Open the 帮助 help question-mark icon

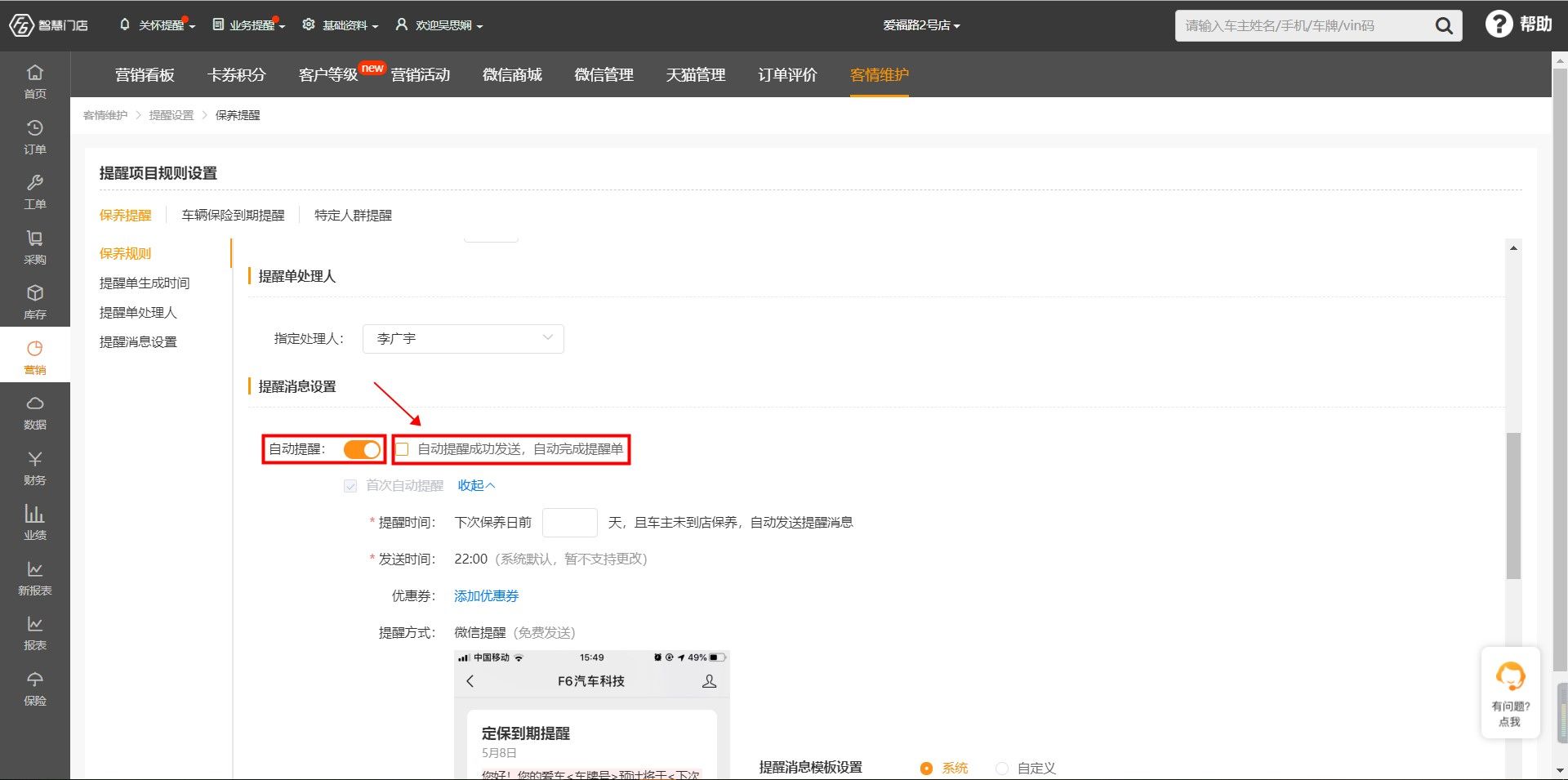1499,25
